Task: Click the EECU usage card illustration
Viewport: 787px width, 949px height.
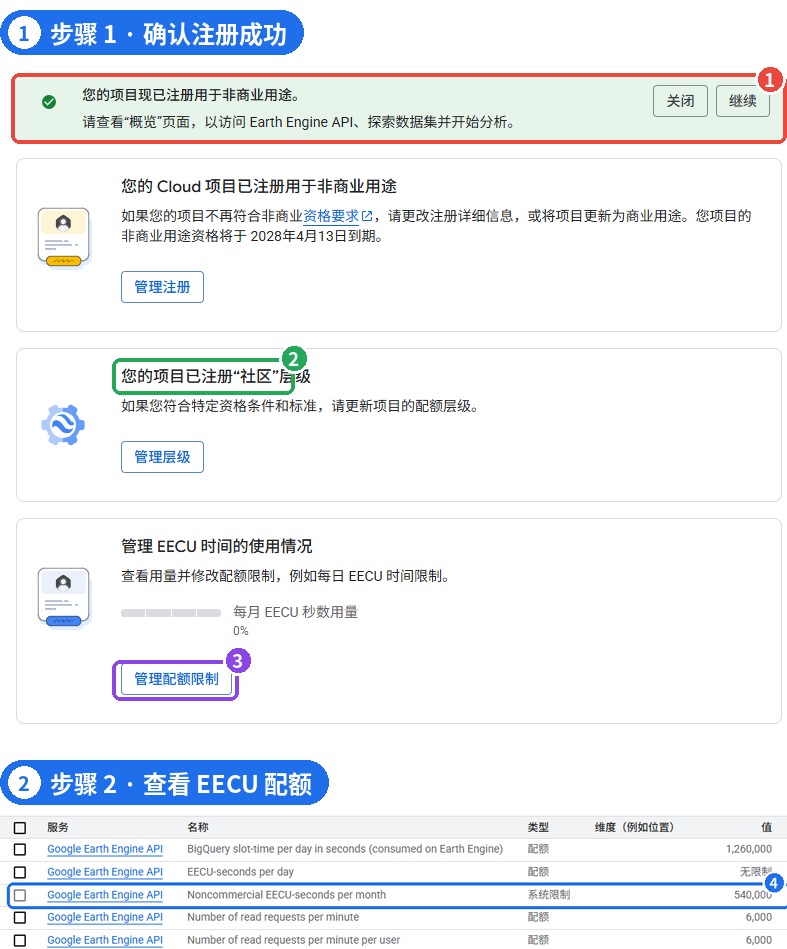Action: pos(64,597)
